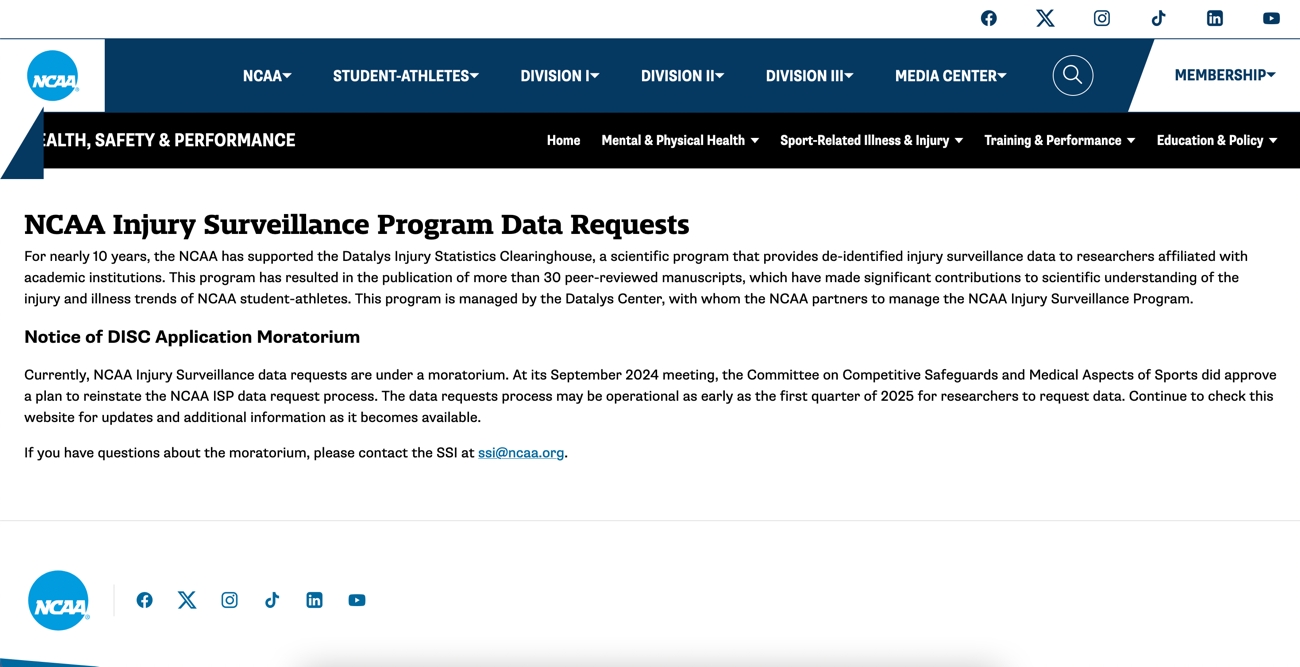Expand Mental & Physical Health submenu
This screenshot has width=1300, height=667.
[680, 140]
